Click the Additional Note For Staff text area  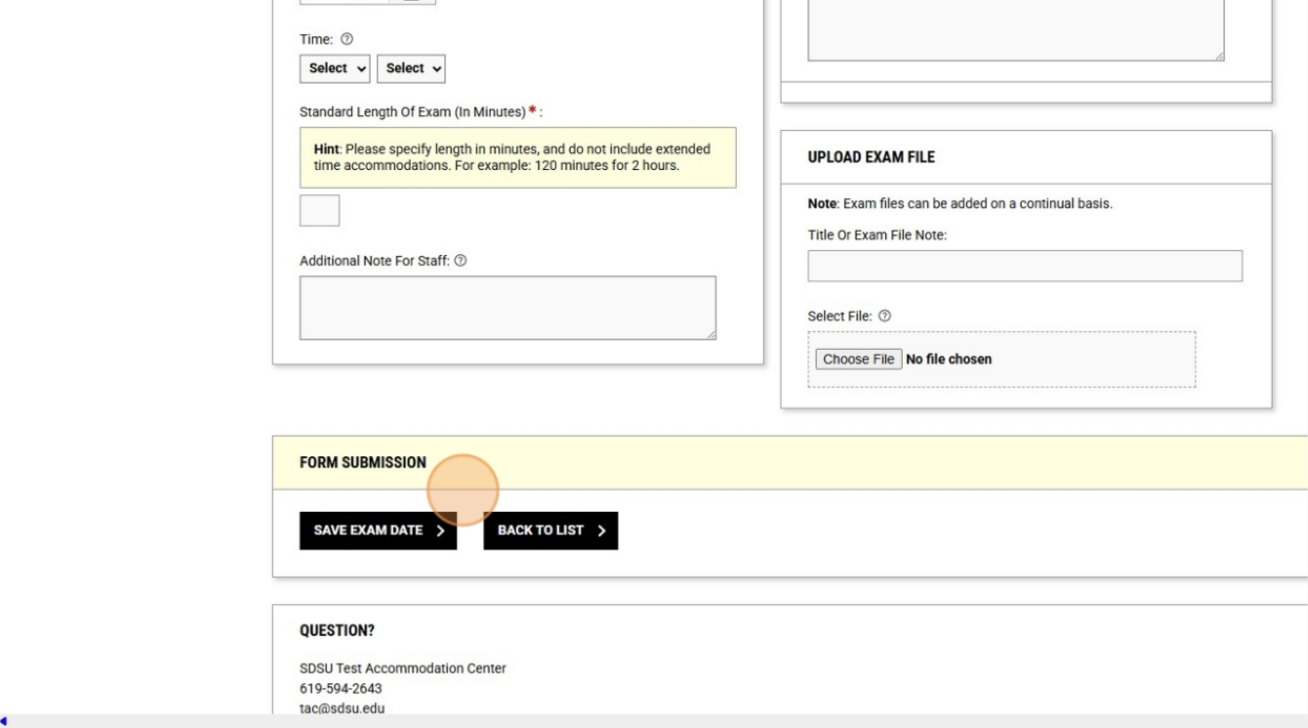pyautogui.click(x=508, y=308)
